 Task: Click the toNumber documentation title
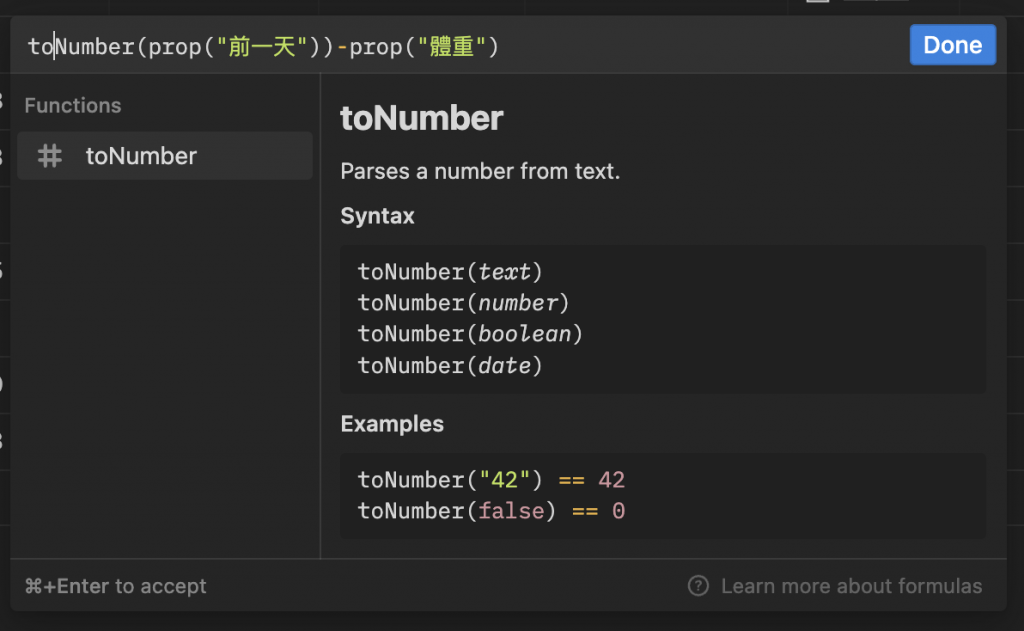click(421, 118)
